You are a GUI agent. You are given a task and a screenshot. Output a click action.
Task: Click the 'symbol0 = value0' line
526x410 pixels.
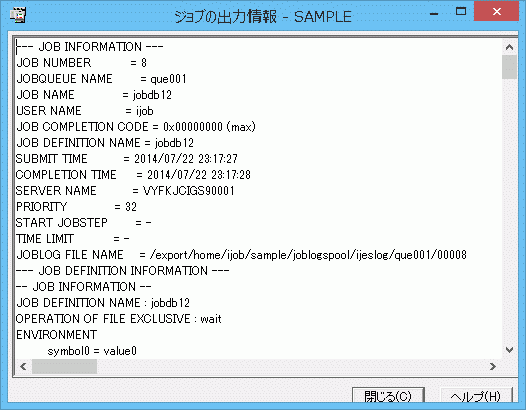92,351
